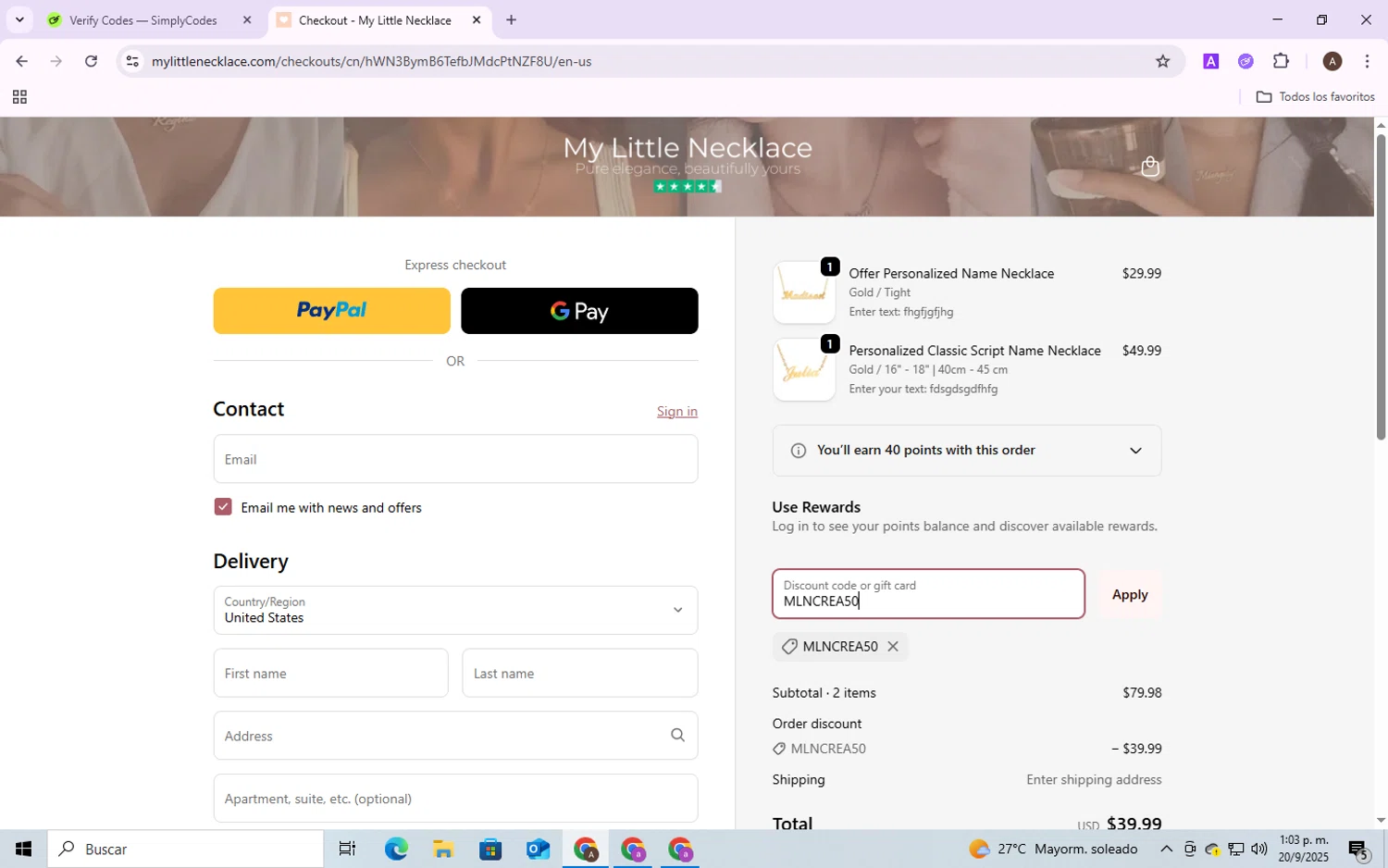Open File Explorer from taskbar

pyautogui.click(x=443, y=849)
